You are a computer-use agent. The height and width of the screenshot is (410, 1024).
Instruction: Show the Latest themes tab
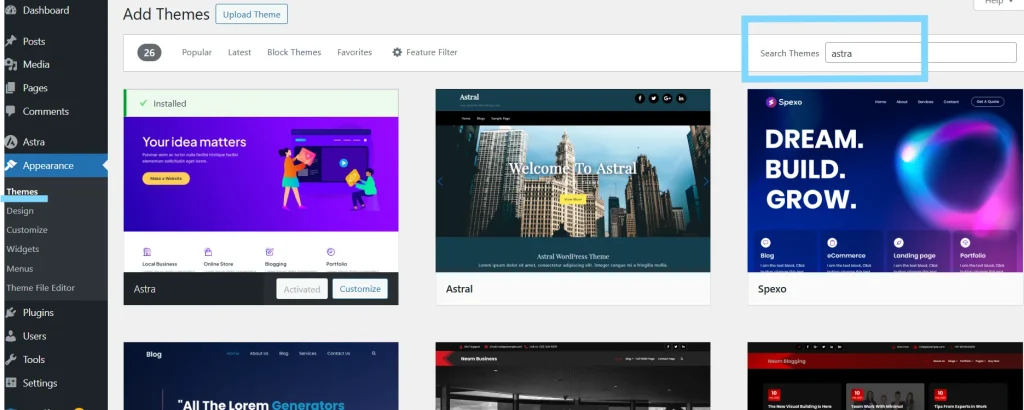[x=239, y=52]
